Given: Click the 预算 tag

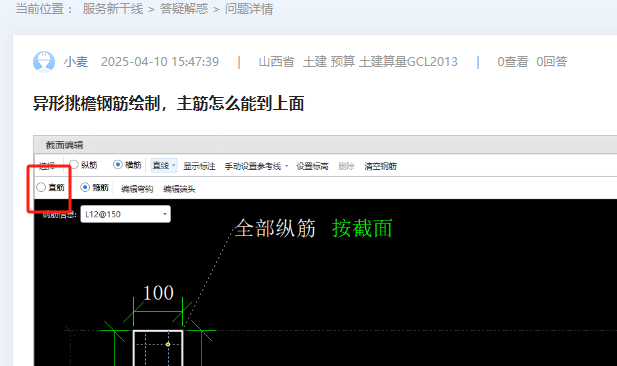Looking at the screenshot, I should [343, 62].
